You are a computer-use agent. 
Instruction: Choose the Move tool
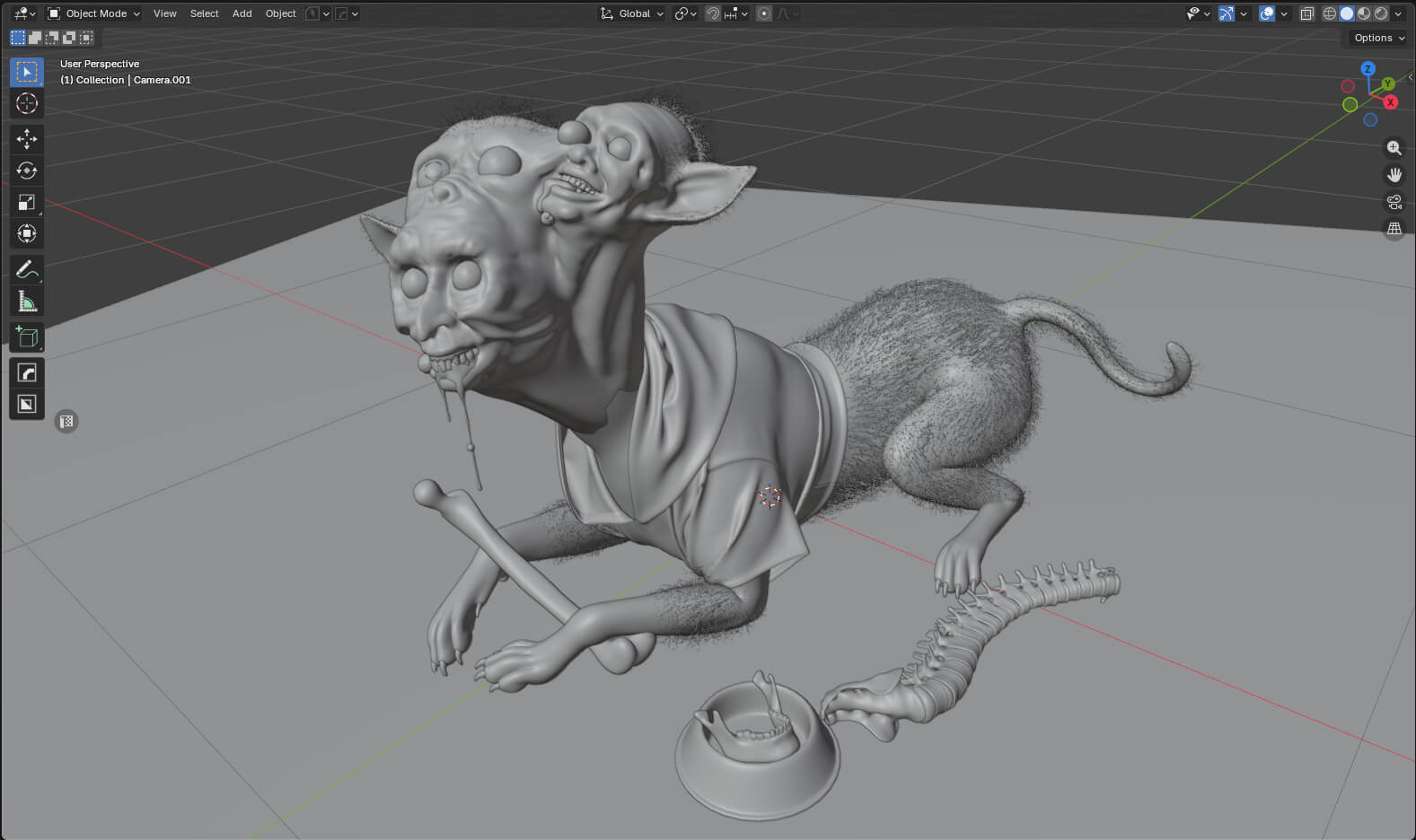tap(27, 138)
